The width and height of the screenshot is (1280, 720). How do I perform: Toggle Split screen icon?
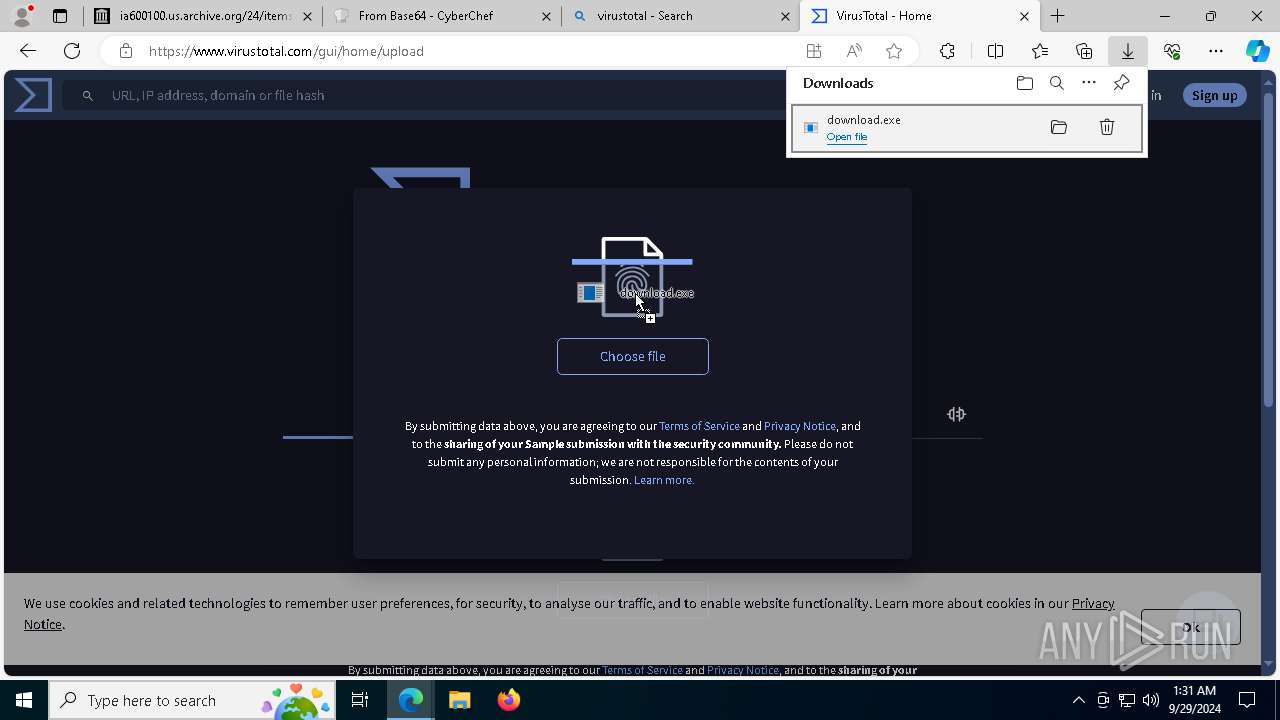click(995, 51)
